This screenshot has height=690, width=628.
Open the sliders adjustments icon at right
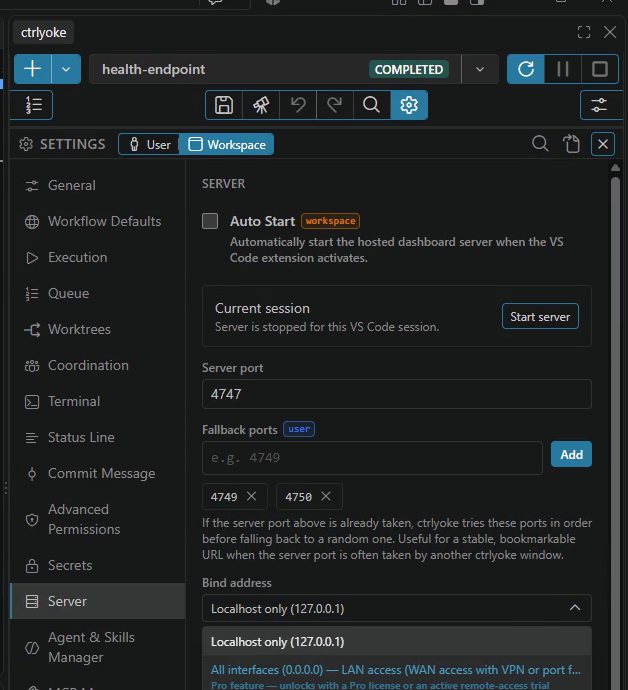click(599, 105)
